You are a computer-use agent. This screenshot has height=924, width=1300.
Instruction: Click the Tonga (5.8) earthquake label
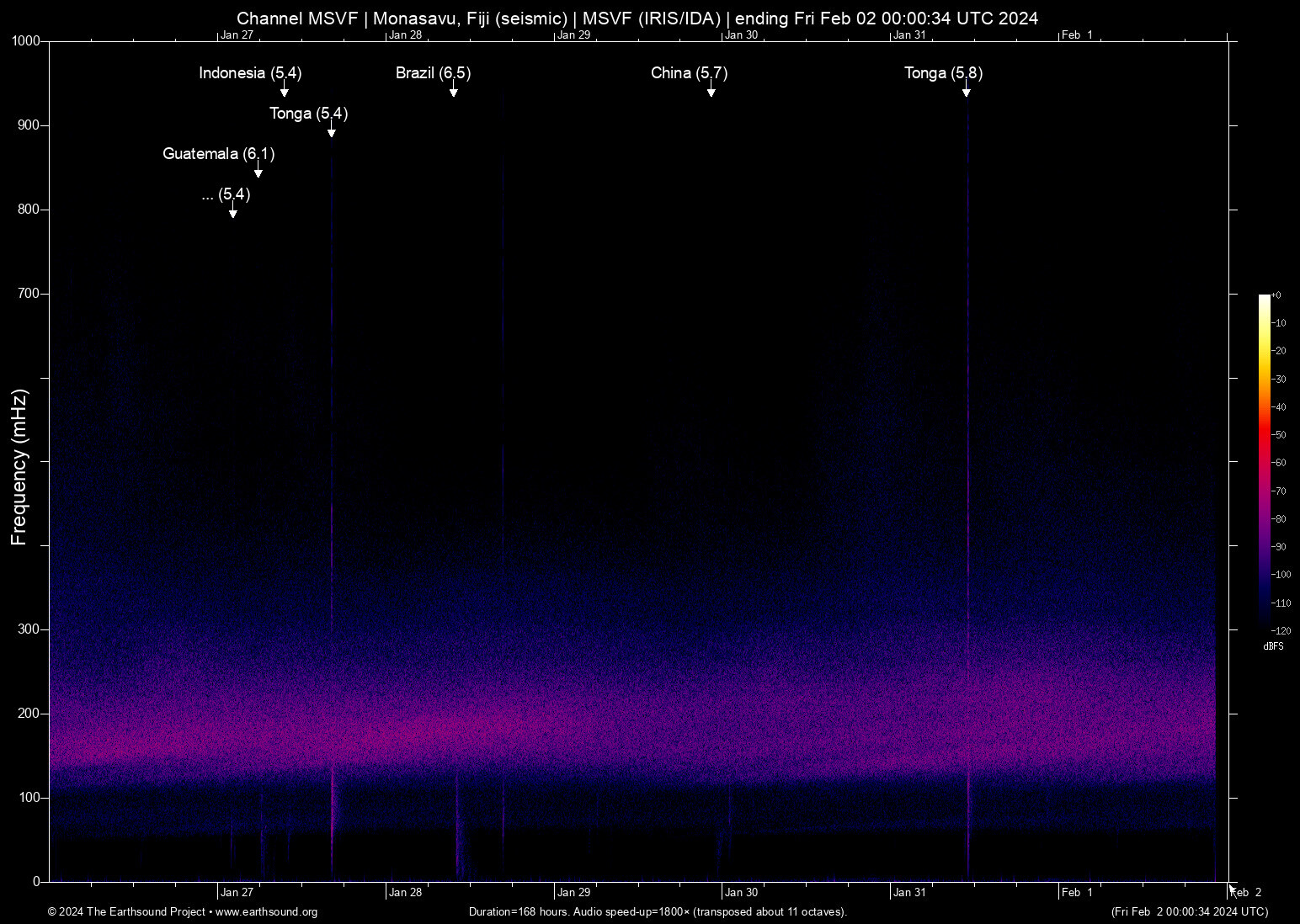click(x=944, y=73)
